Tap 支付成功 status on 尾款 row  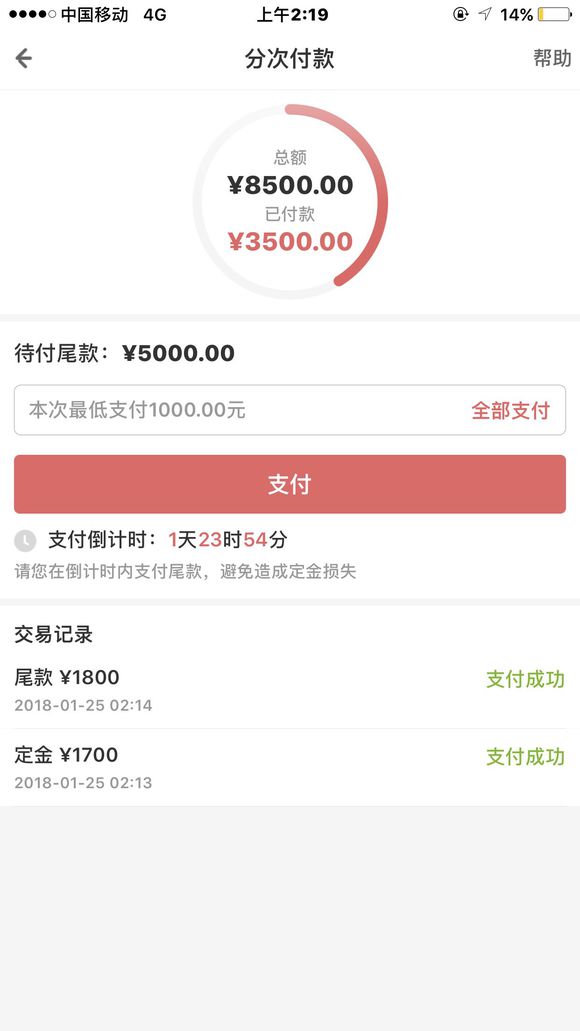525,679
